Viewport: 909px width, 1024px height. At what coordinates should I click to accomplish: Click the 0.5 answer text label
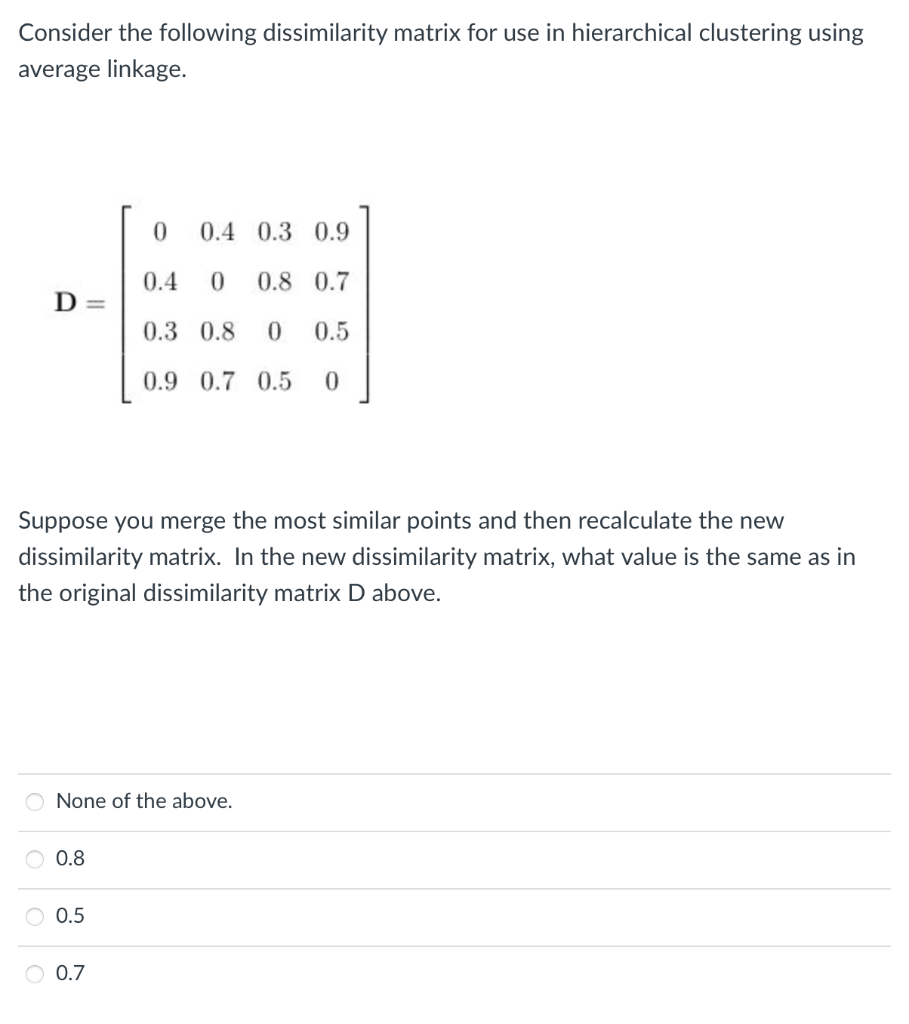pos(68,915)
